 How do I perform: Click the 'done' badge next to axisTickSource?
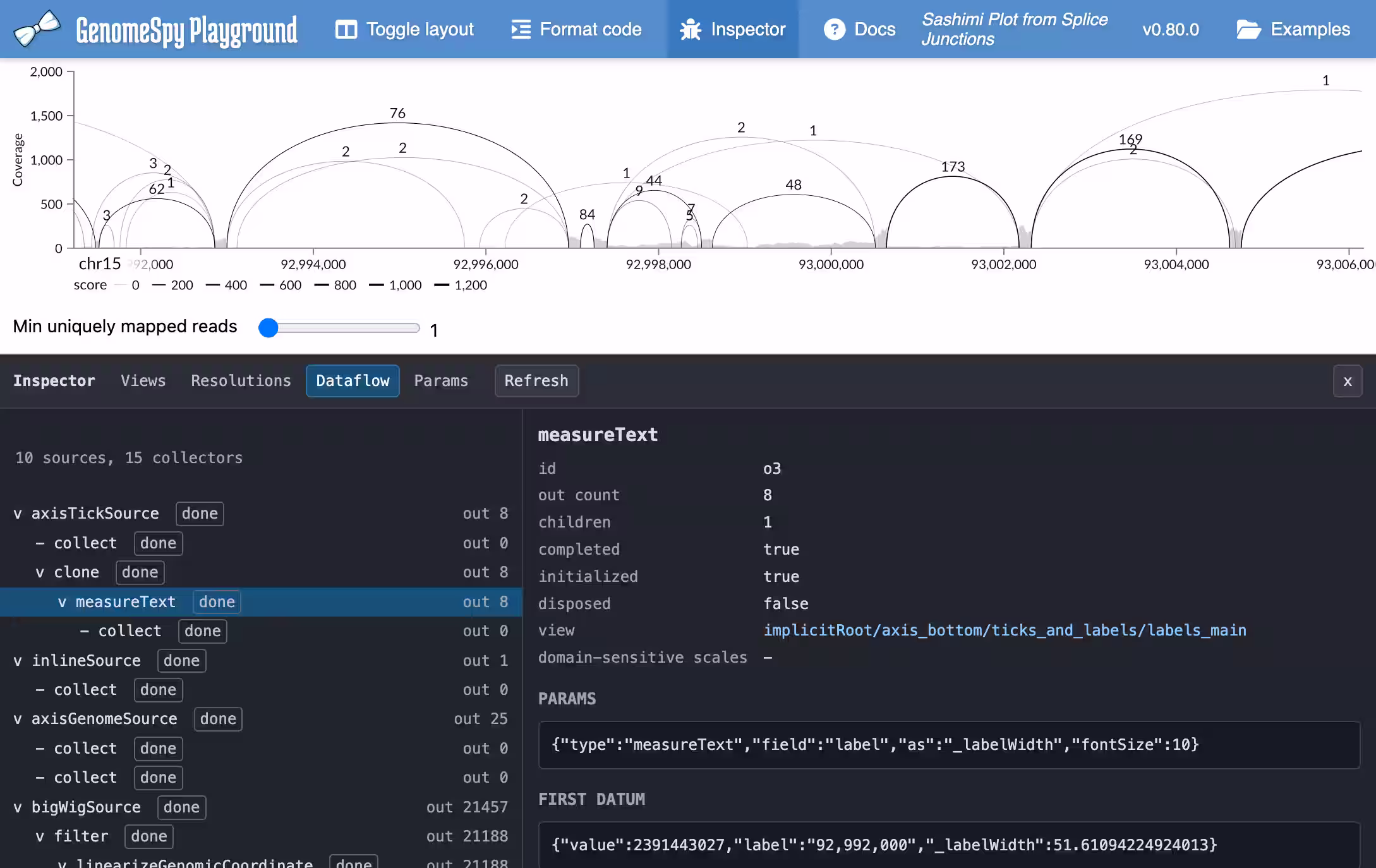[x=200, y=514]
